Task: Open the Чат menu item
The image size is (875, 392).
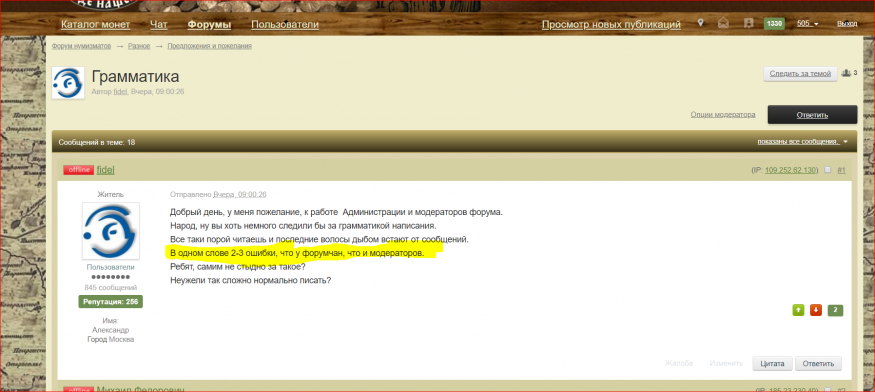Action: click(x=159, y=25)
